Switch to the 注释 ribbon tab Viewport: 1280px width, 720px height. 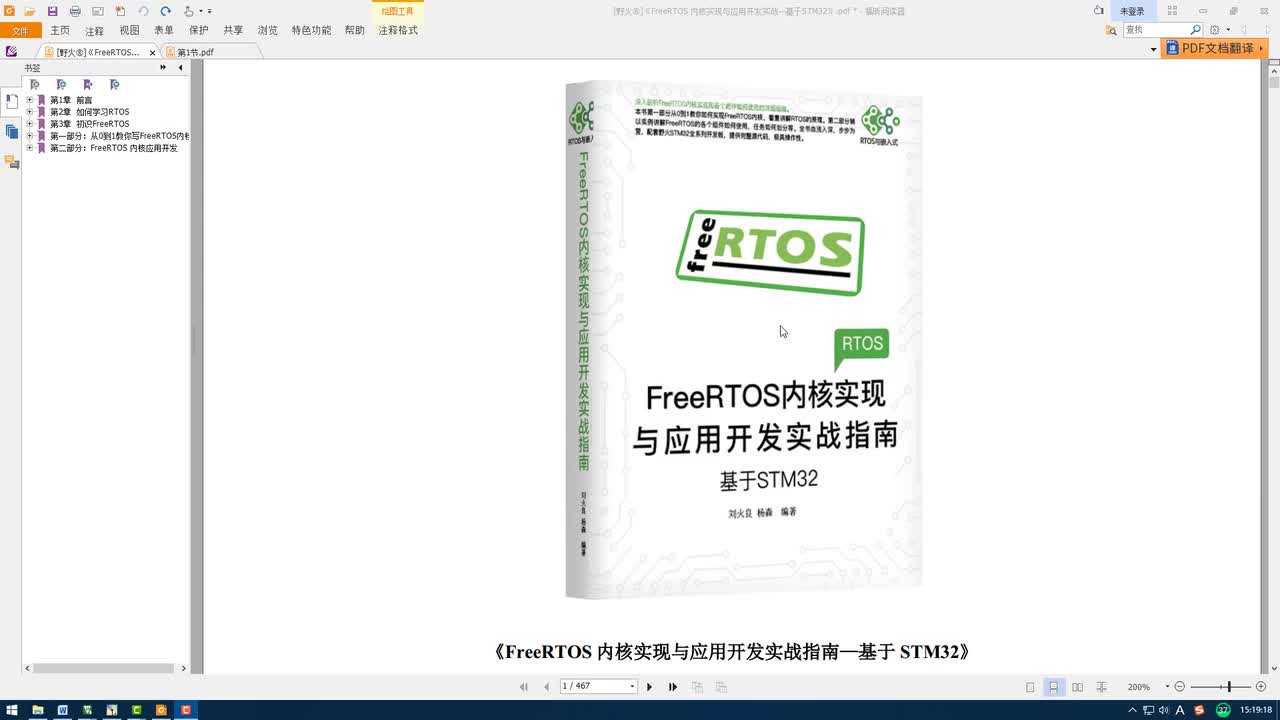click(x=94, y=31)
